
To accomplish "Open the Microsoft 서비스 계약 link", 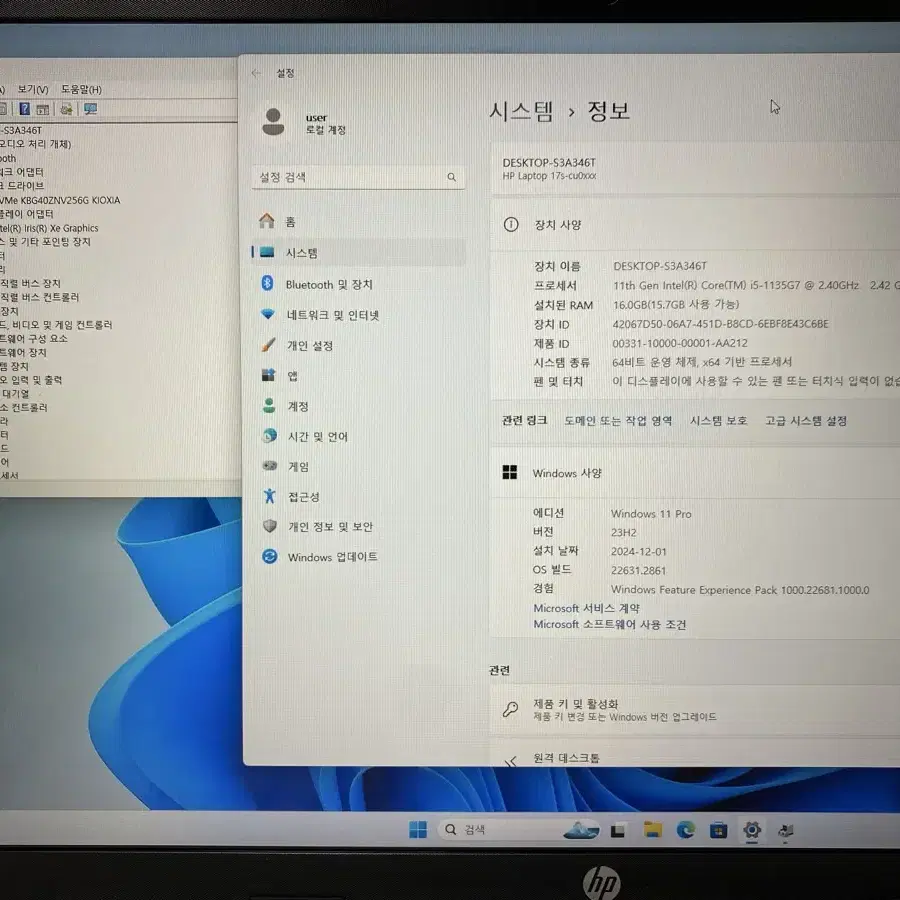I will 586,608.
